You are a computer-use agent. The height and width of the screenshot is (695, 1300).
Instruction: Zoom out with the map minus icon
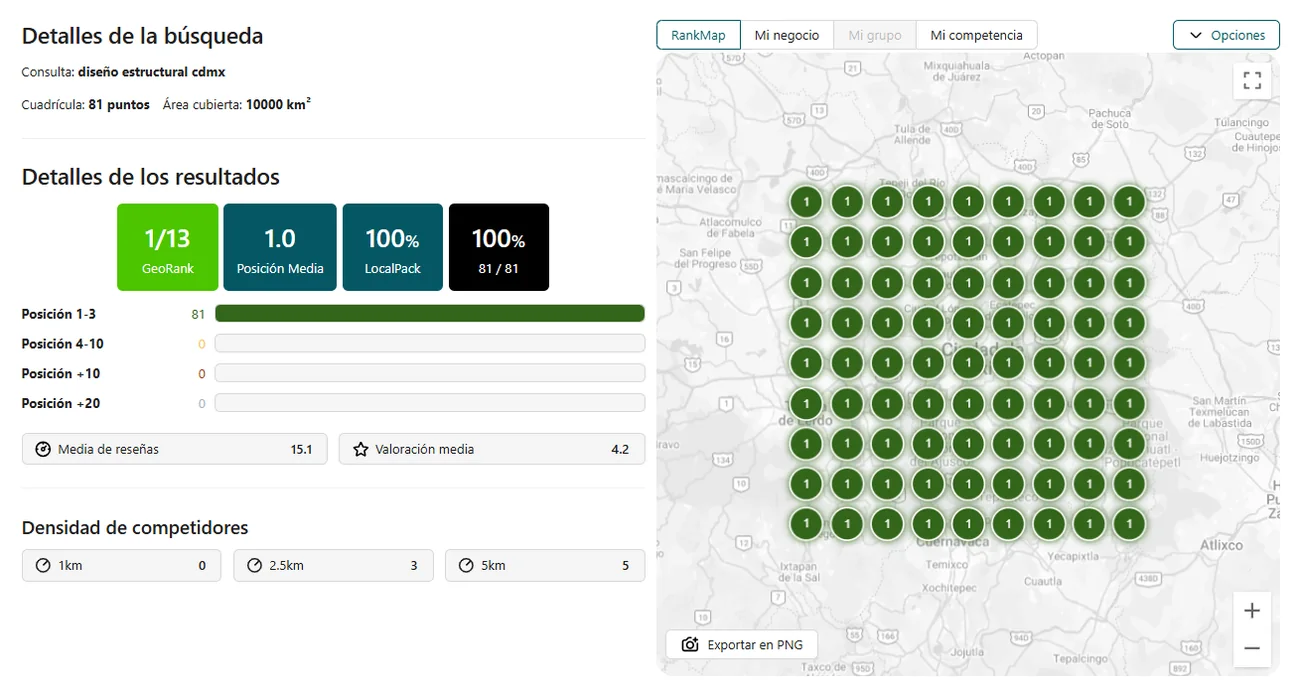click(x=1252, y=648)
